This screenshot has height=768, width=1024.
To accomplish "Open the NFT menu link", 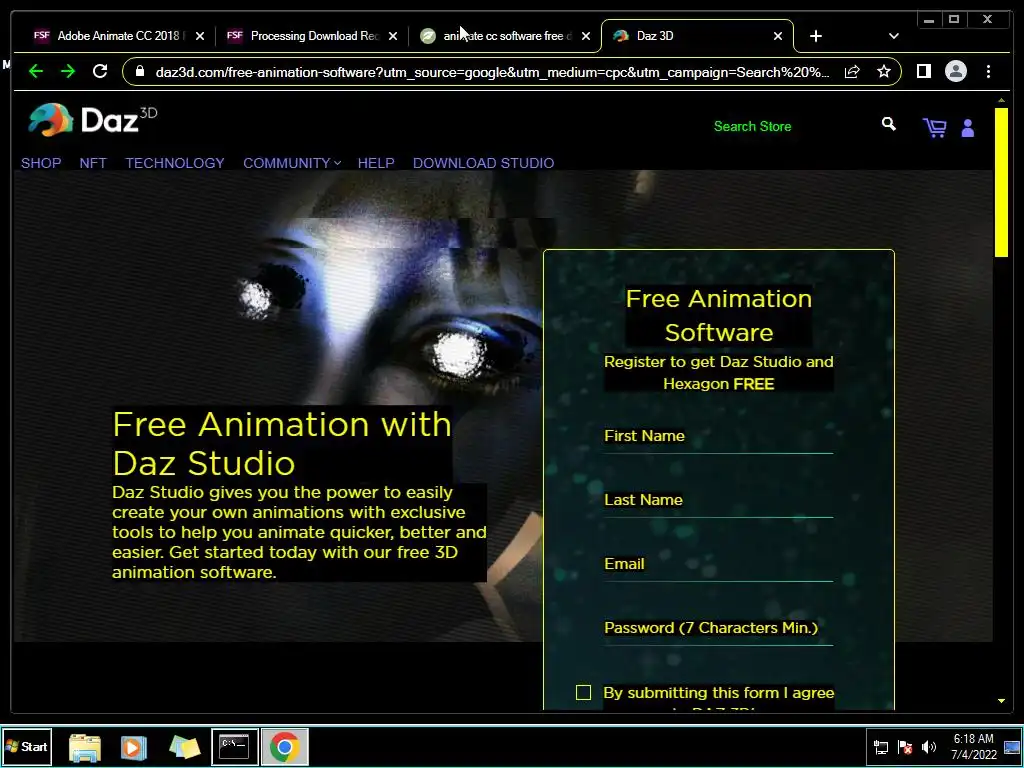I will pyautogui.click(x=93, y=163).
